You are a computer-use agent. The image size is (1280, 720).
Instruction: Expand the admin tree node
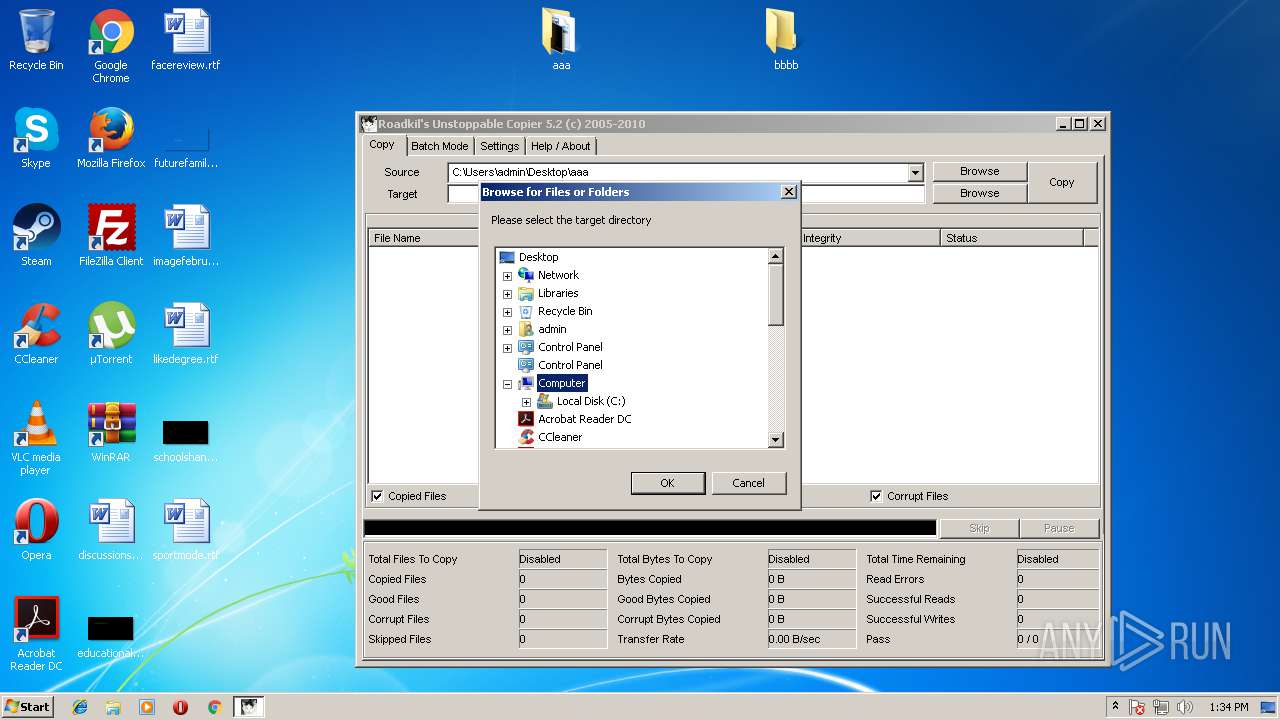point(507,330)
